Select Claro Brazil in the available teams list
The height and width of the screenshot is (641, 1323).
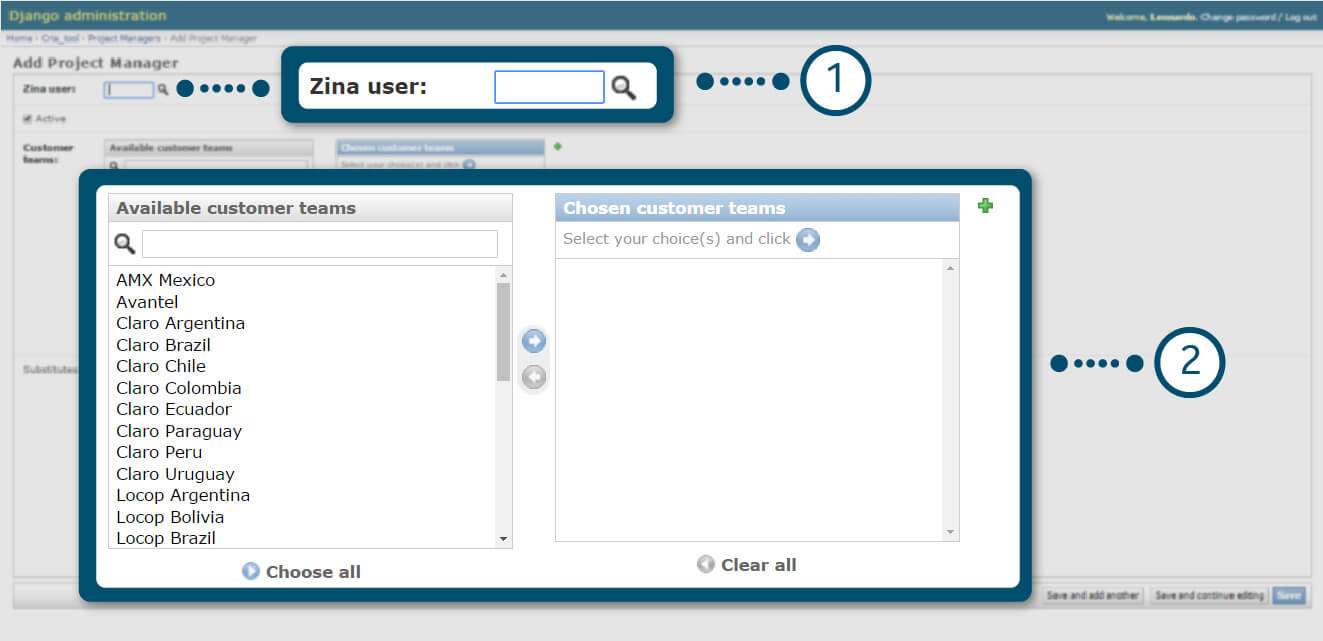point(163,345)
